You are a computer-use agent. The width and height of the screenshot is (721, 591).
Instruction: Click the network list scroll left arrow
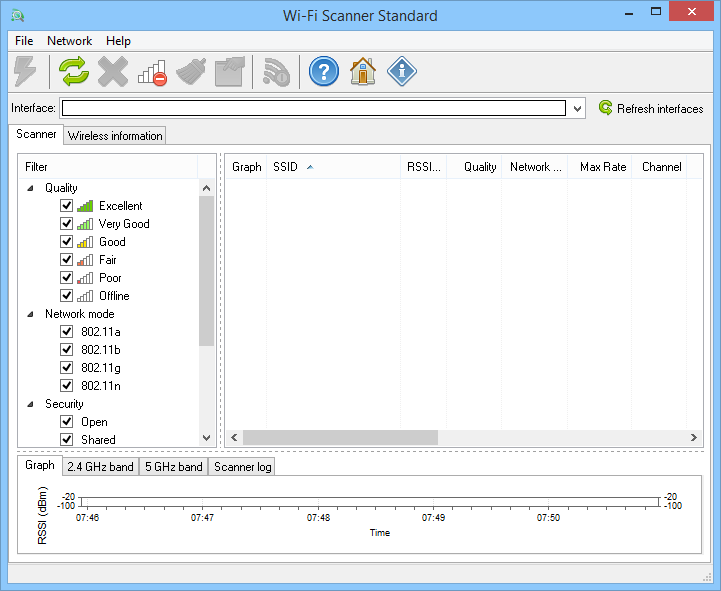coord(234,437)
